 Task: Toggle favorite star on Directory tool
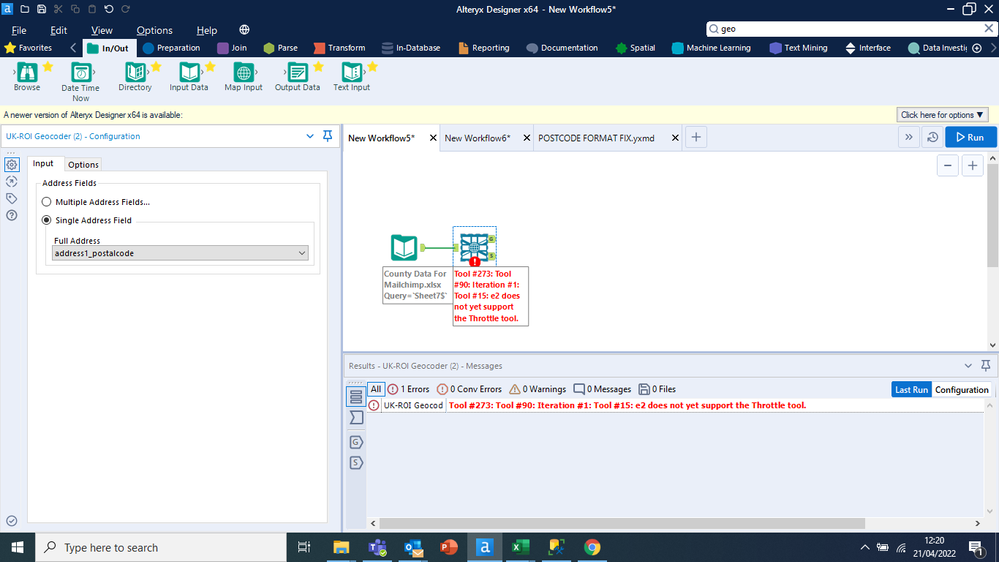(x=156, y=66)
